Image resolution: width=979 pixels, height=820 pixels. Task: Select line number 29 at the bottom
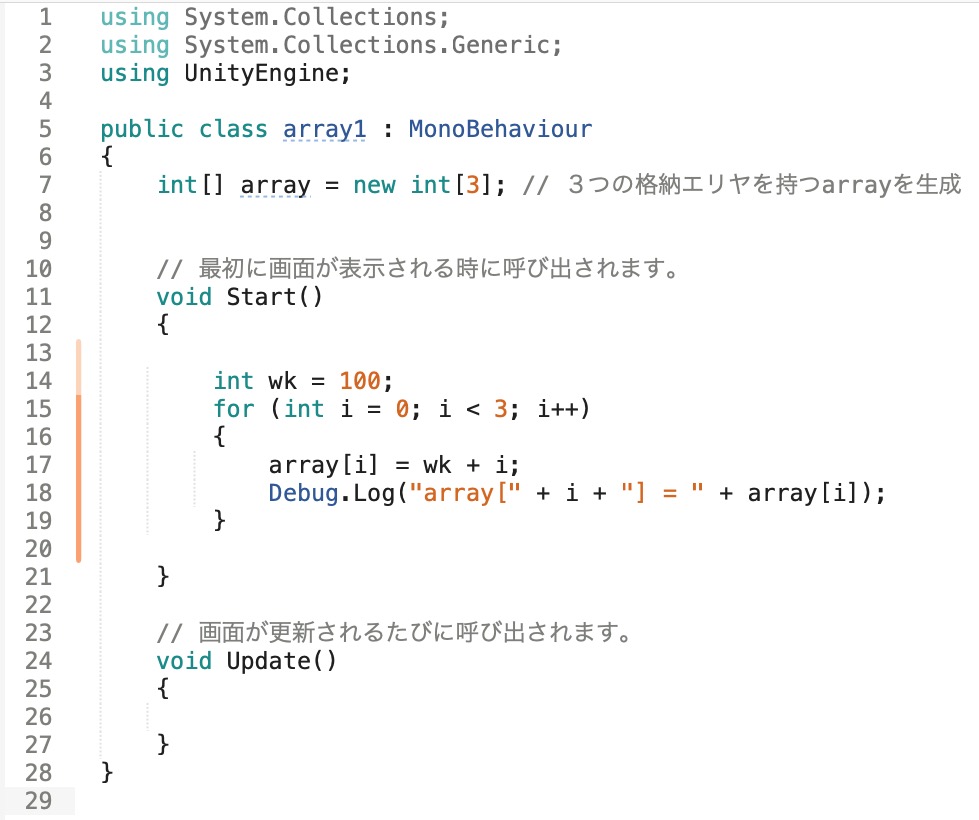point(38,800)
